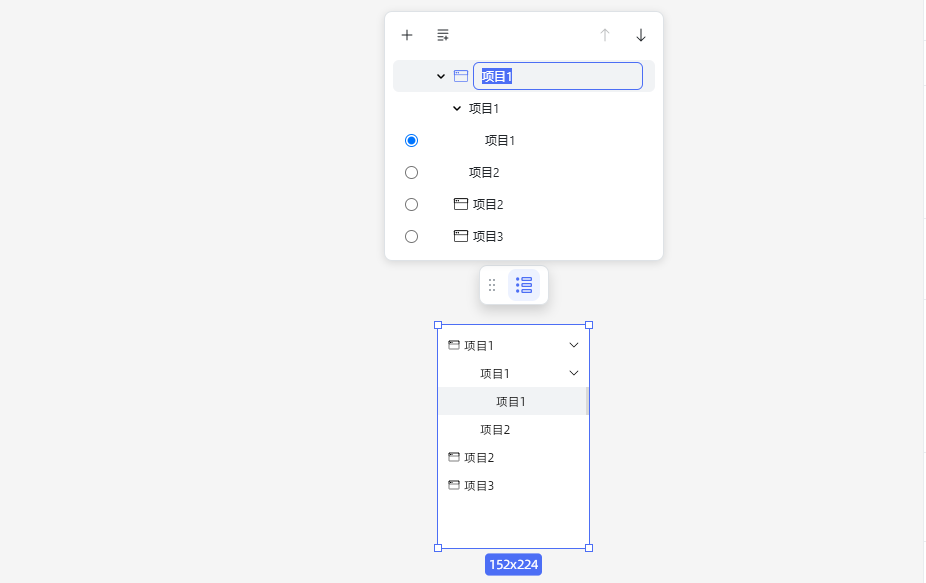Select the 项目3 menu item in the canvas component
The width and height of the screenshot is (926, 583).
(480, 485)
